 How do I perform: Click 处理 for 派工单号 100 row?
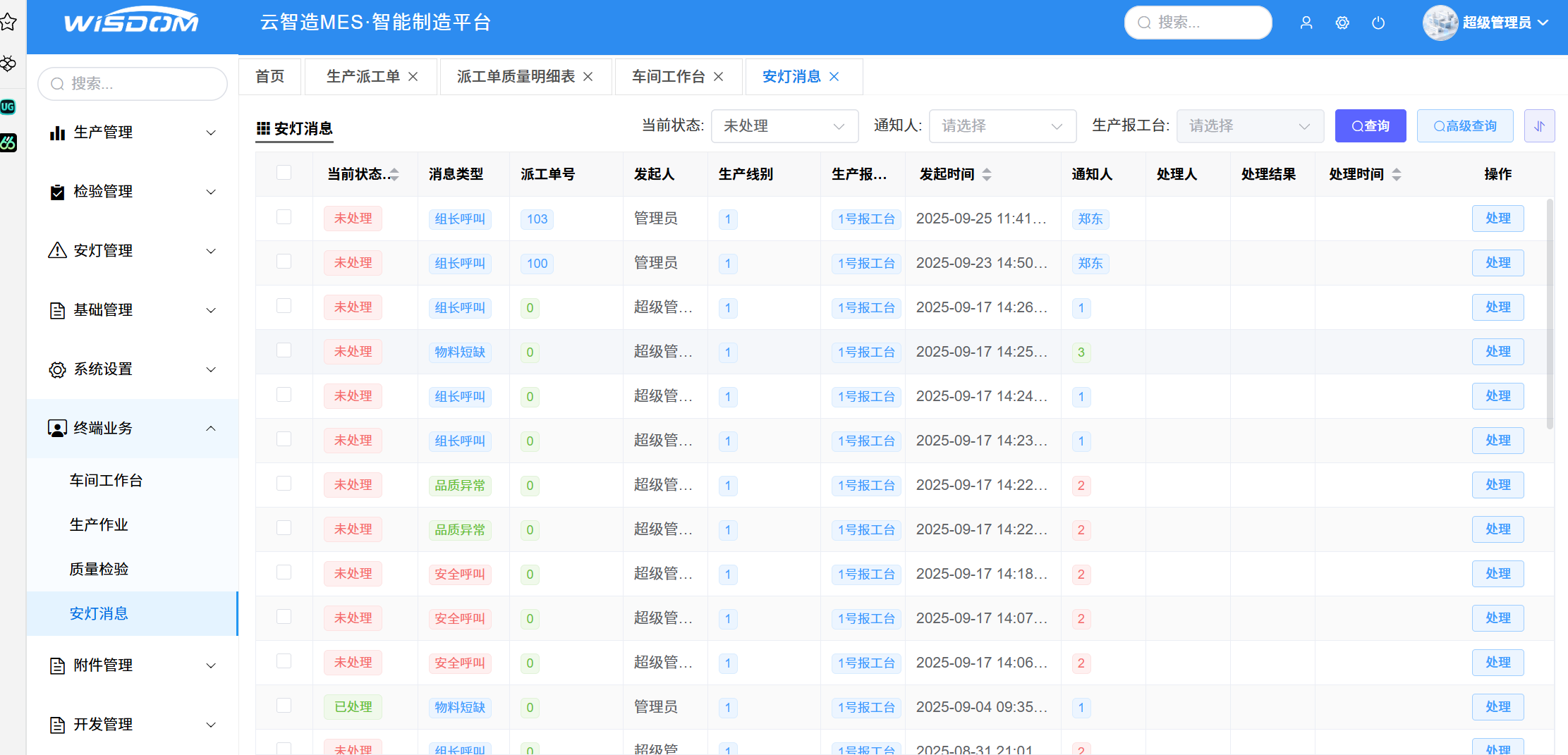click(1497, 263)
